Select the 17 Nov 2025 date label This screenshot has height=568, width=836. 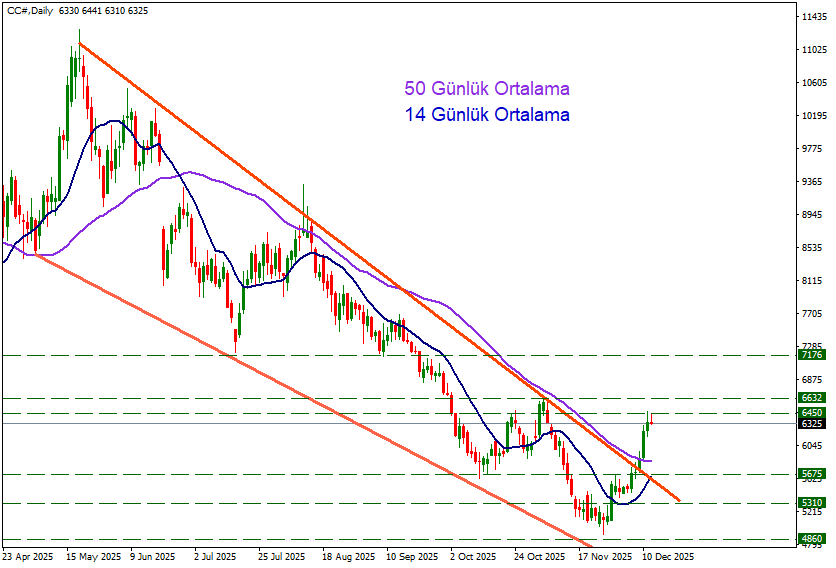606,556
